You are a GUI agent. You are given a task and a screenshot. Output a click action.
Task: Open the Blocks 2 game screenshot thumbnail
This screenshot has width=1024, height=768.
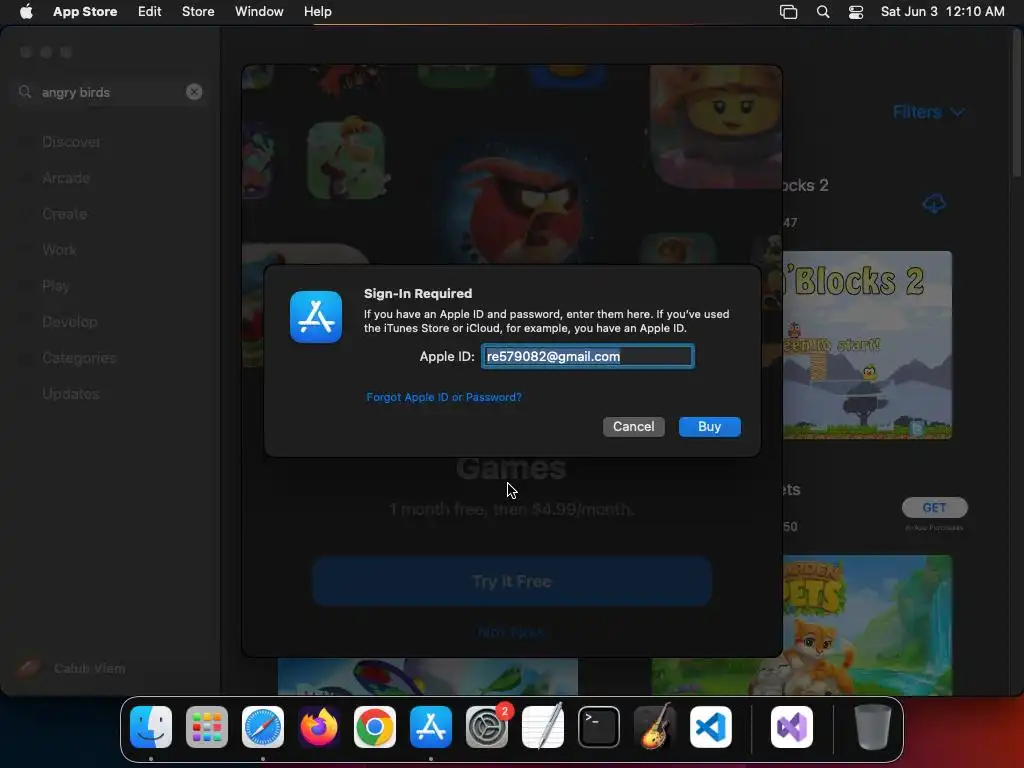click(867, 345)
